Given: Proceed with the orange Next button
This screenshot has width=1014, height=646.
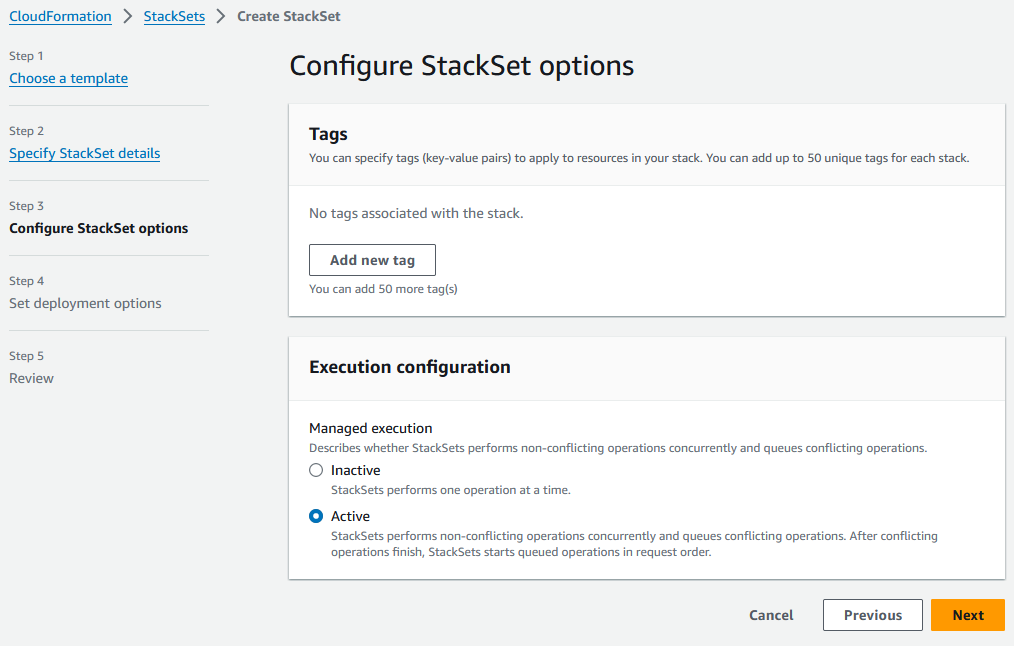Looking at the screenshot, I should pyautogui.click(x=967, y=616).
